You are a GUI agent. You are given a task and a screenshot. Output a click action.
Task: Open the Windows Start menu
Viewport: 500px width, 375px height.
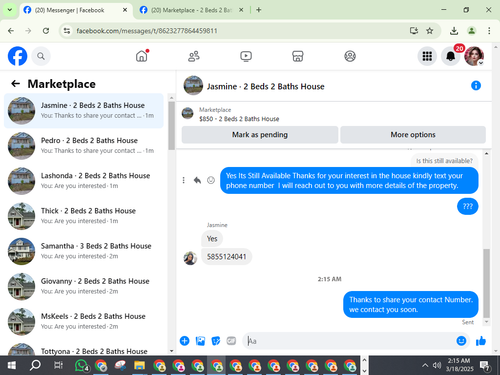pyautogui.click(x=12, y=365)
